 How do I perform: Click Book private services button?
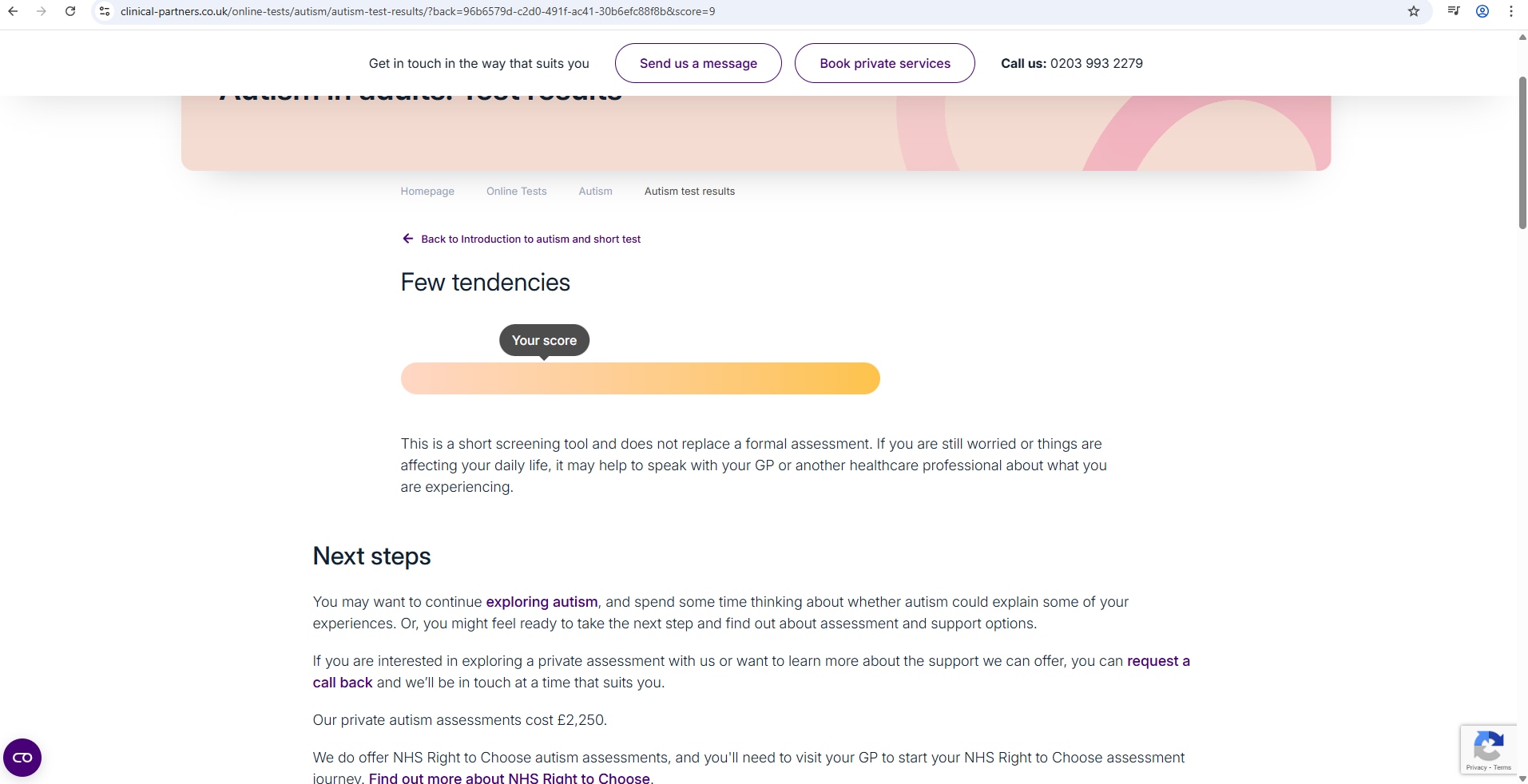tap(884, 63)
